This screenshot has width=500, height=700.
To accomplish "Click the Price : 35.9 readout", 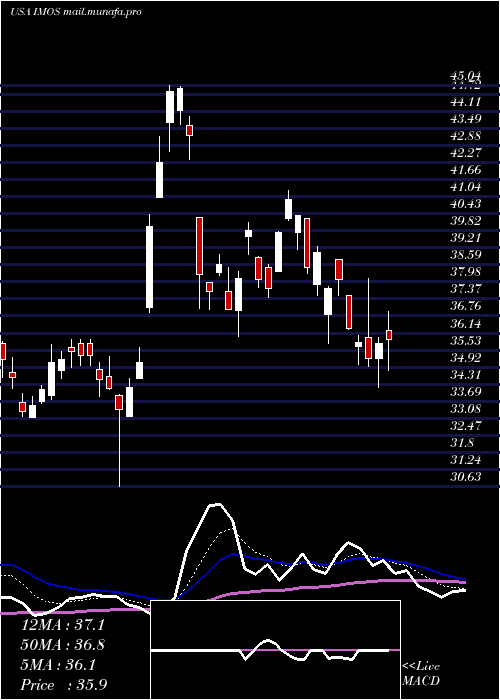I will 64,685.
